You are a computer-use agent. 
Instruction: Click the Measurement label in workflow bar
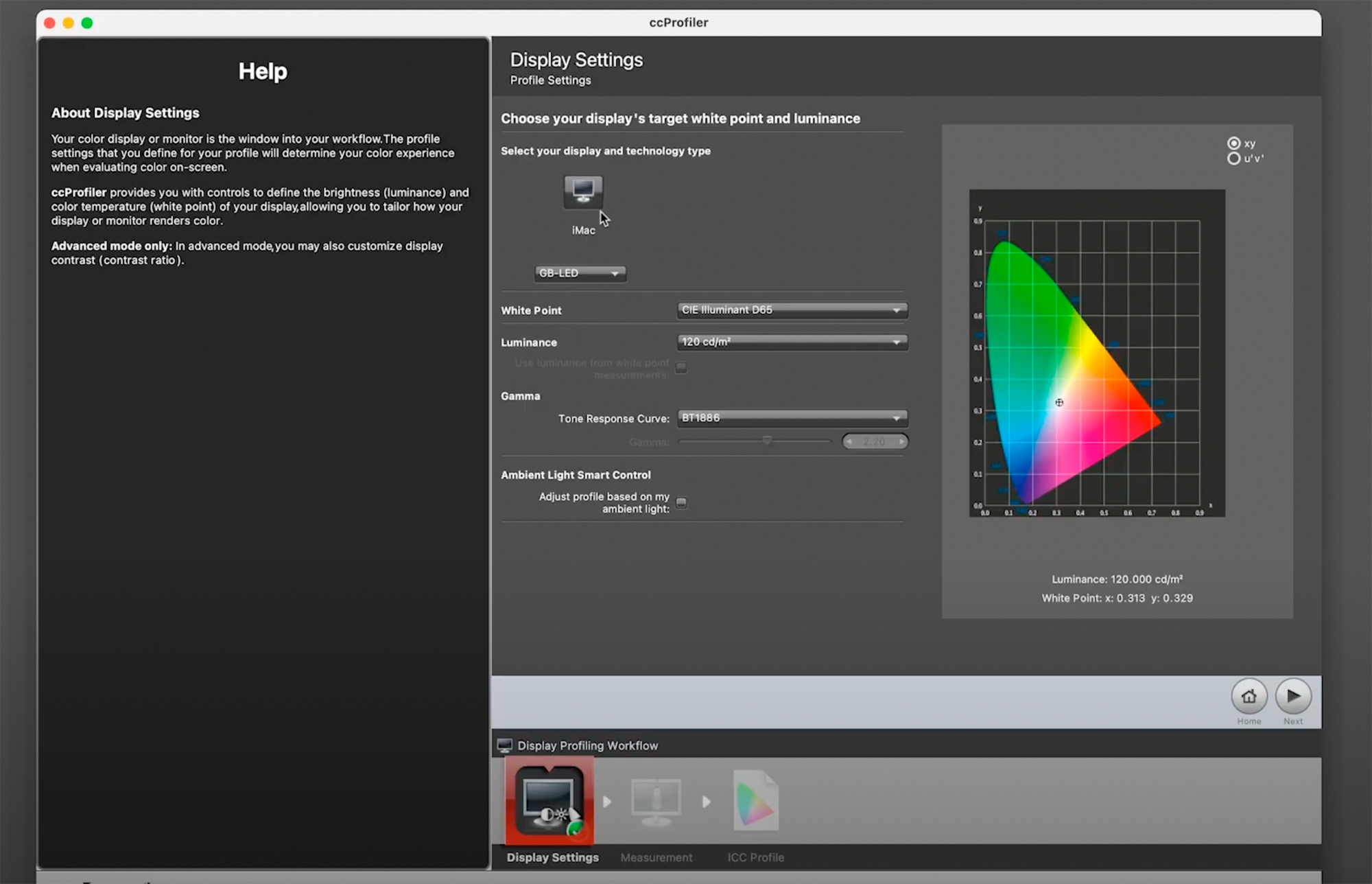[657, 857]
